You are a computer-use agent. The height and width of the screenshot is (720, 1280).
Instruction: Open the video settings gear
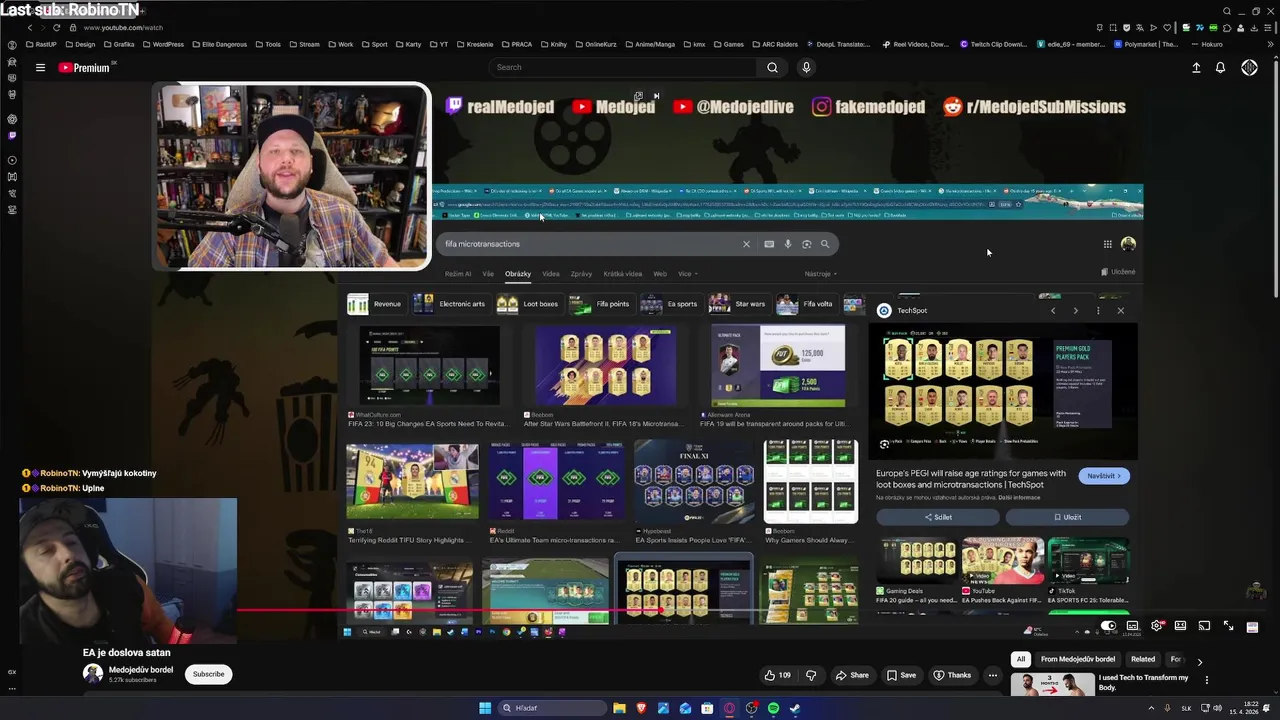pos(1157,626)
